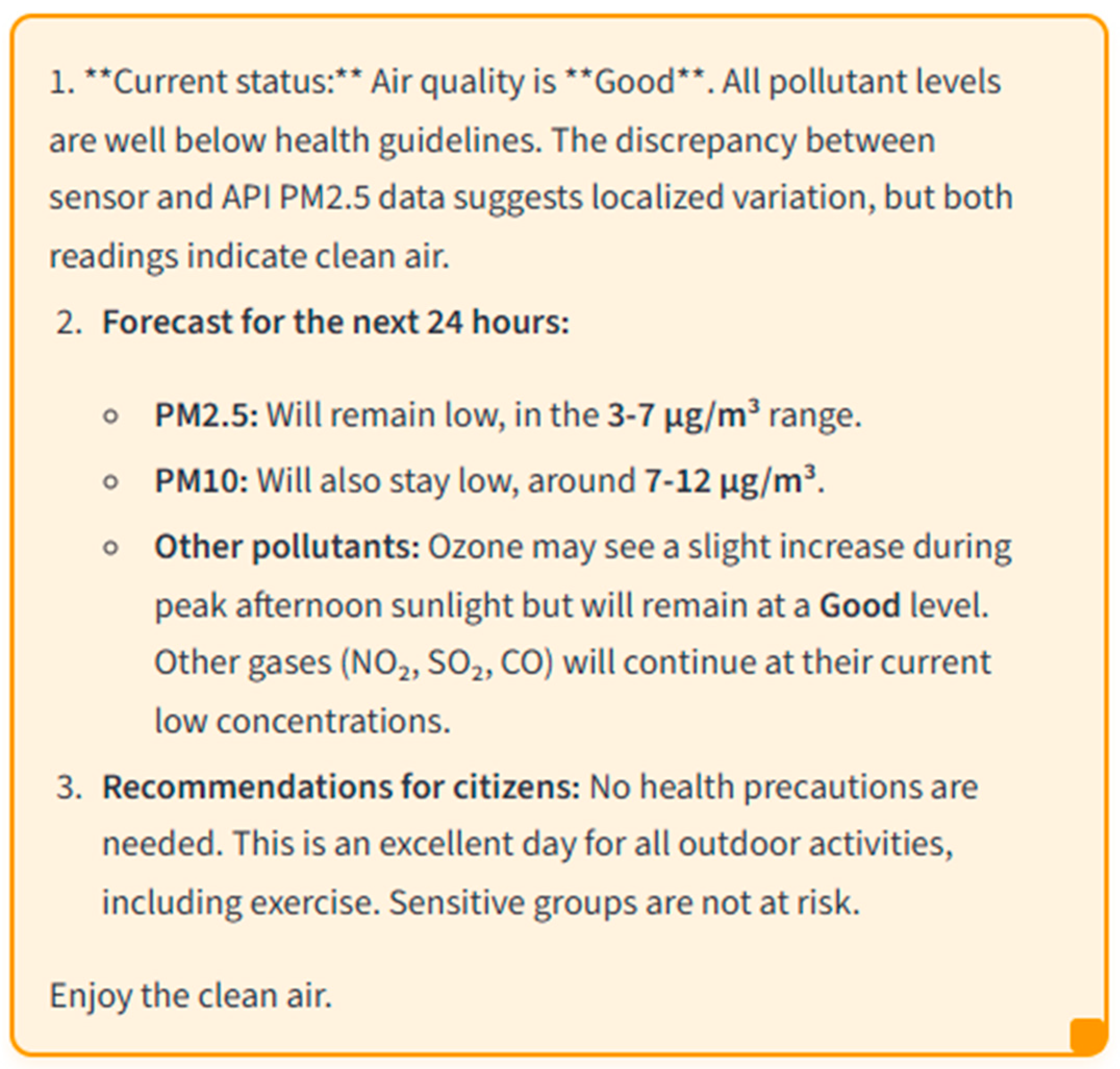Viewport: 1120px width, 1069px height.
Task: Click the bold "Other pollutants:" label
Action: tap(287, 547)
